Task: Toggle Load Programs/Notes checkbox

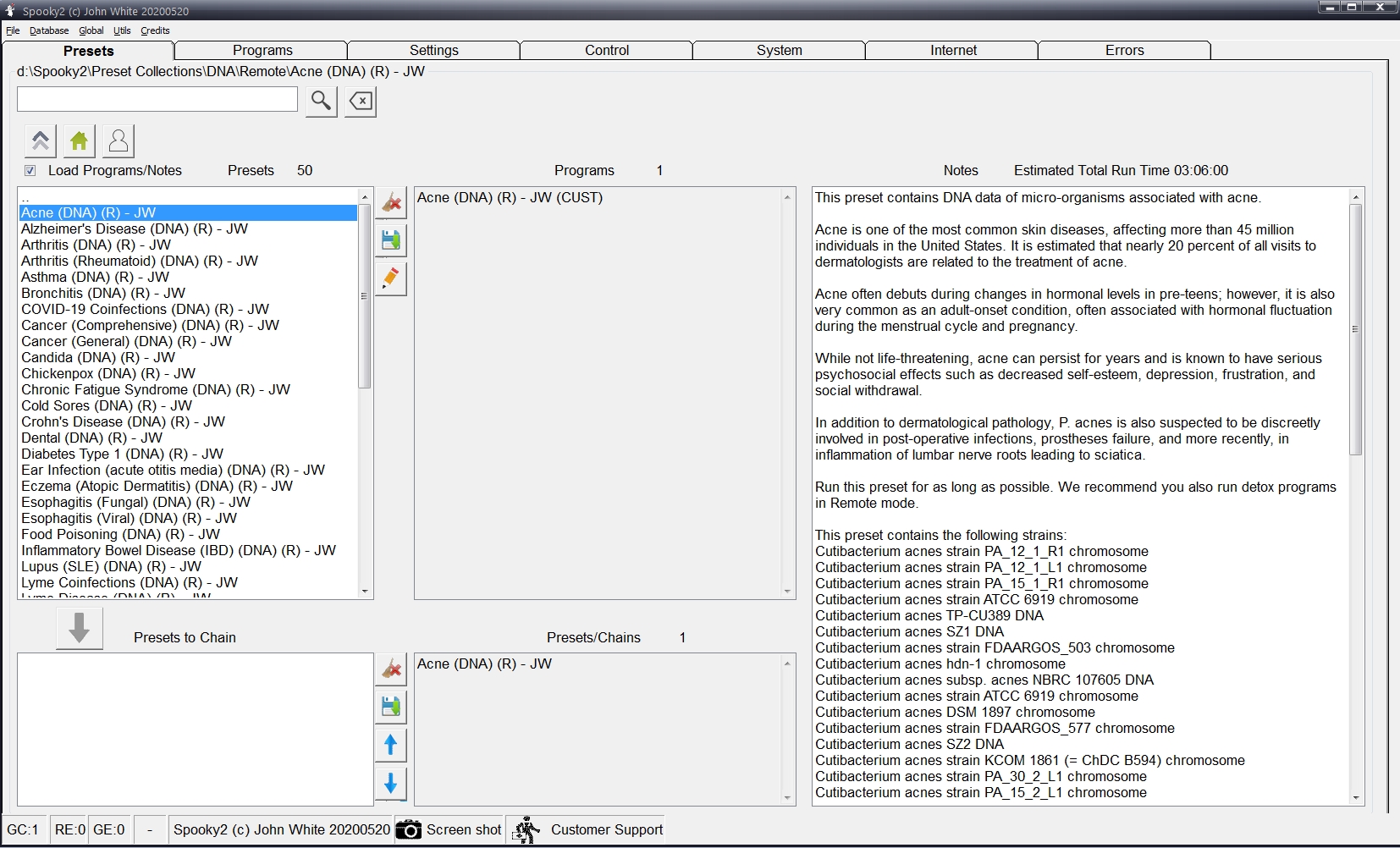Action: [30, 171]
